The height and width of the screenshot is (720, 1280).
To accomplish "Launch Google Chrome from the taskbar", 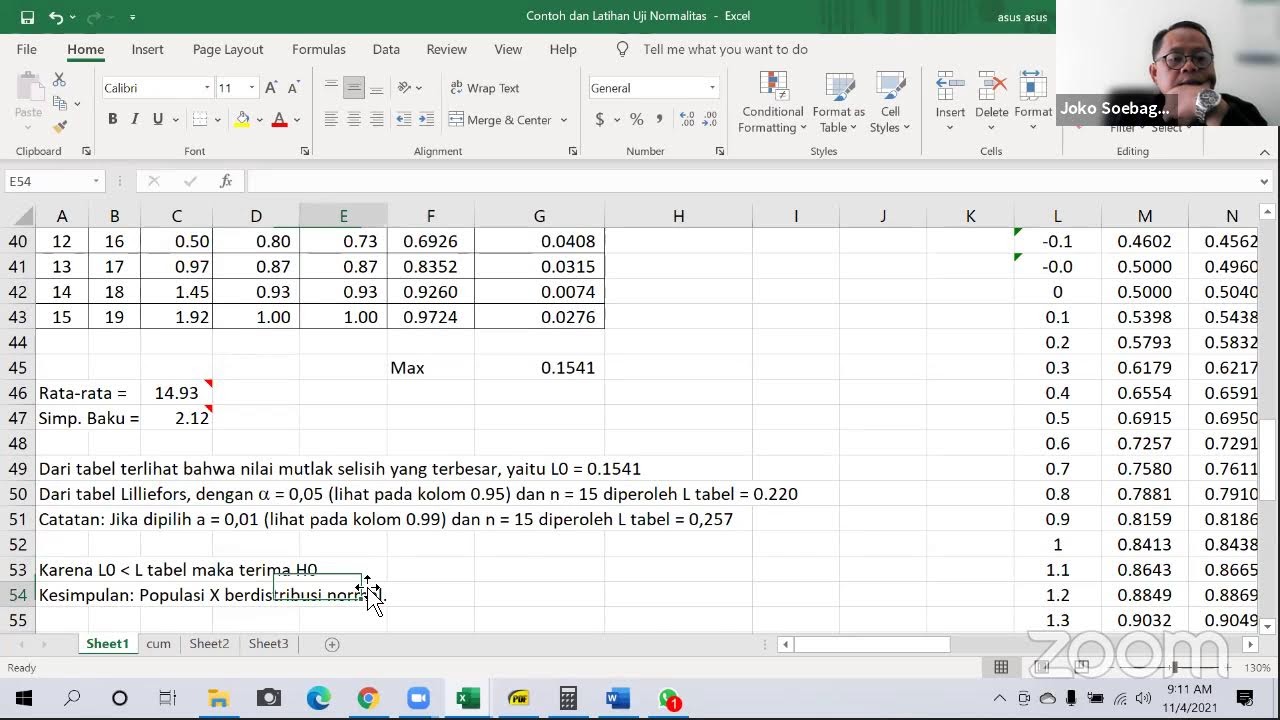I will tap(368, 698).
